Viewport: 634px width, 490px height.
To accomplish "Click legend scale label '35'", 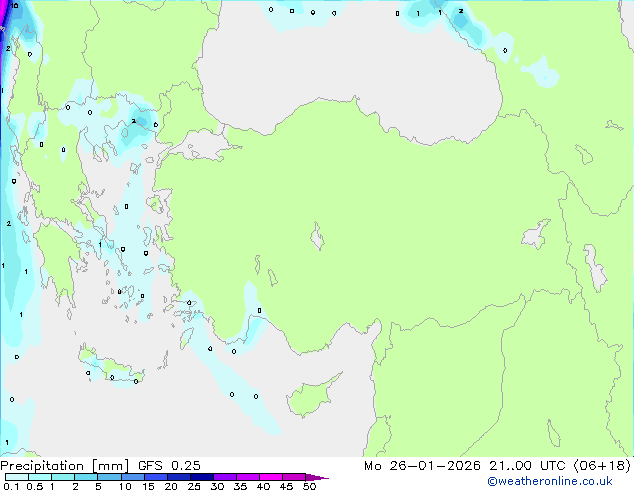I will pyautogui.click(x=241, y=486).
